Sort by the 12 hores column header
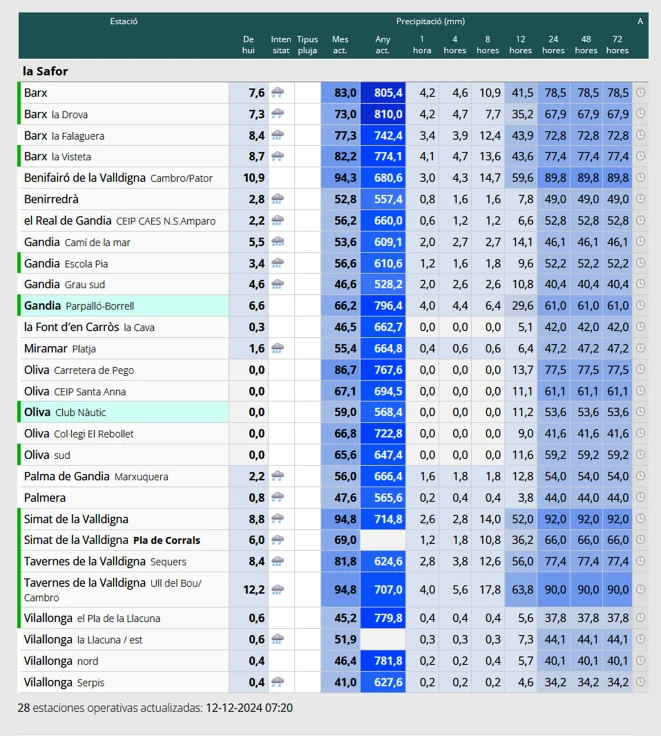661x736 pixels. (x=521, y=45)
